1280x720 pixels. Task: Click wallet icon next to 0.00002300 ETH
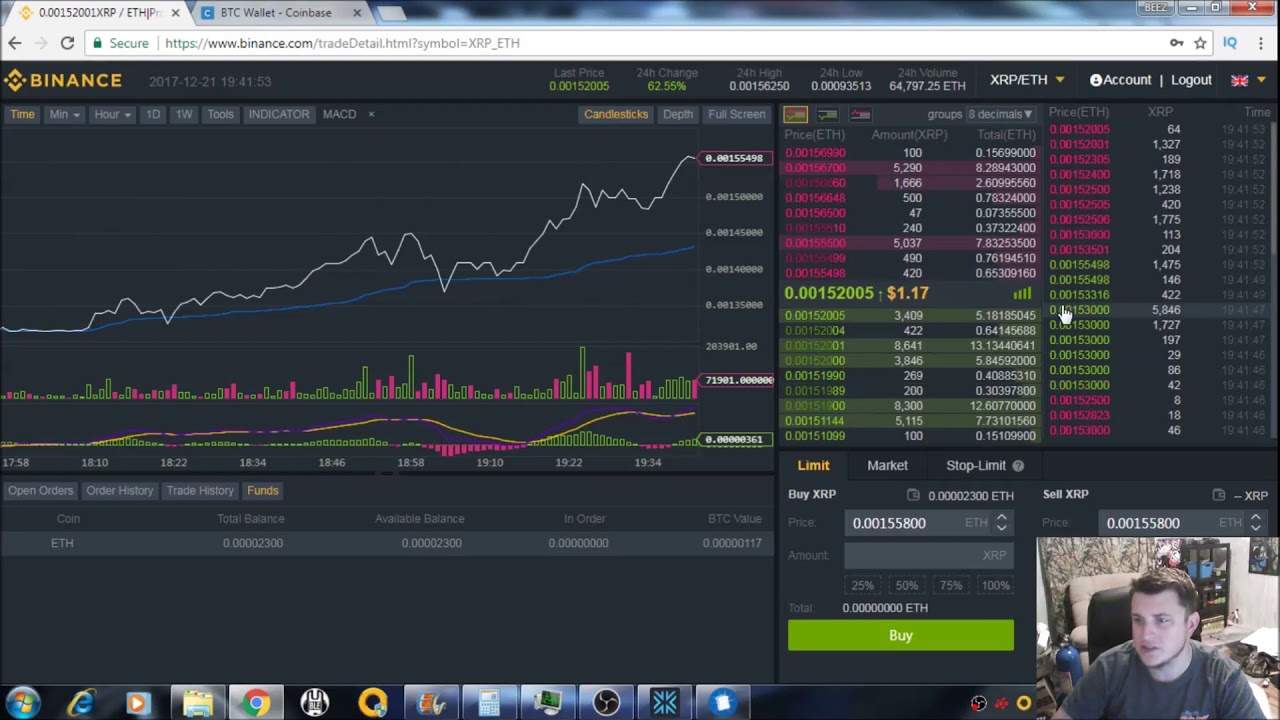tap(913, 495)
